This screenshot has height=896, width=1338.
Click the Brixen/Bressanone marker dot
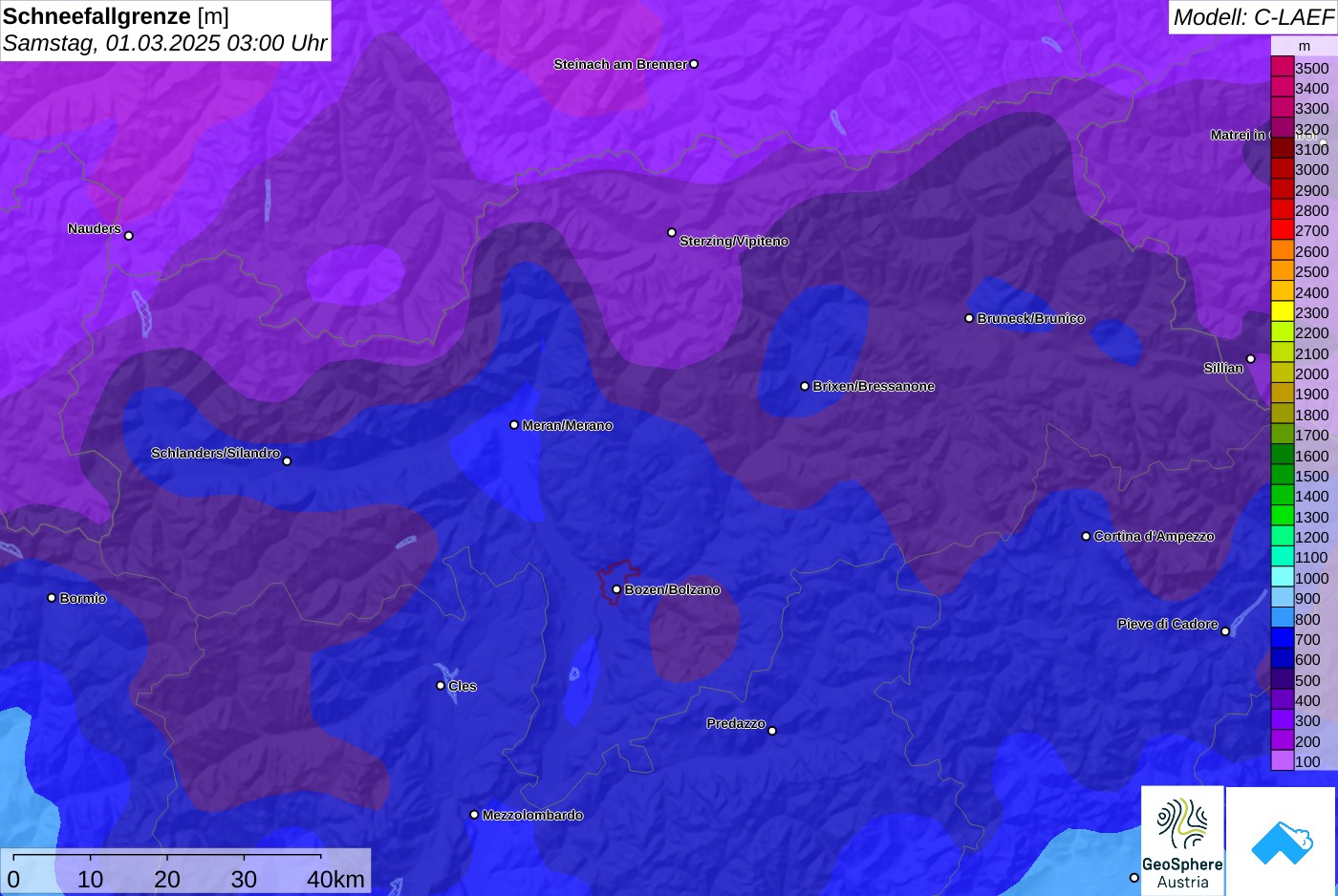[x=805, y=386]
